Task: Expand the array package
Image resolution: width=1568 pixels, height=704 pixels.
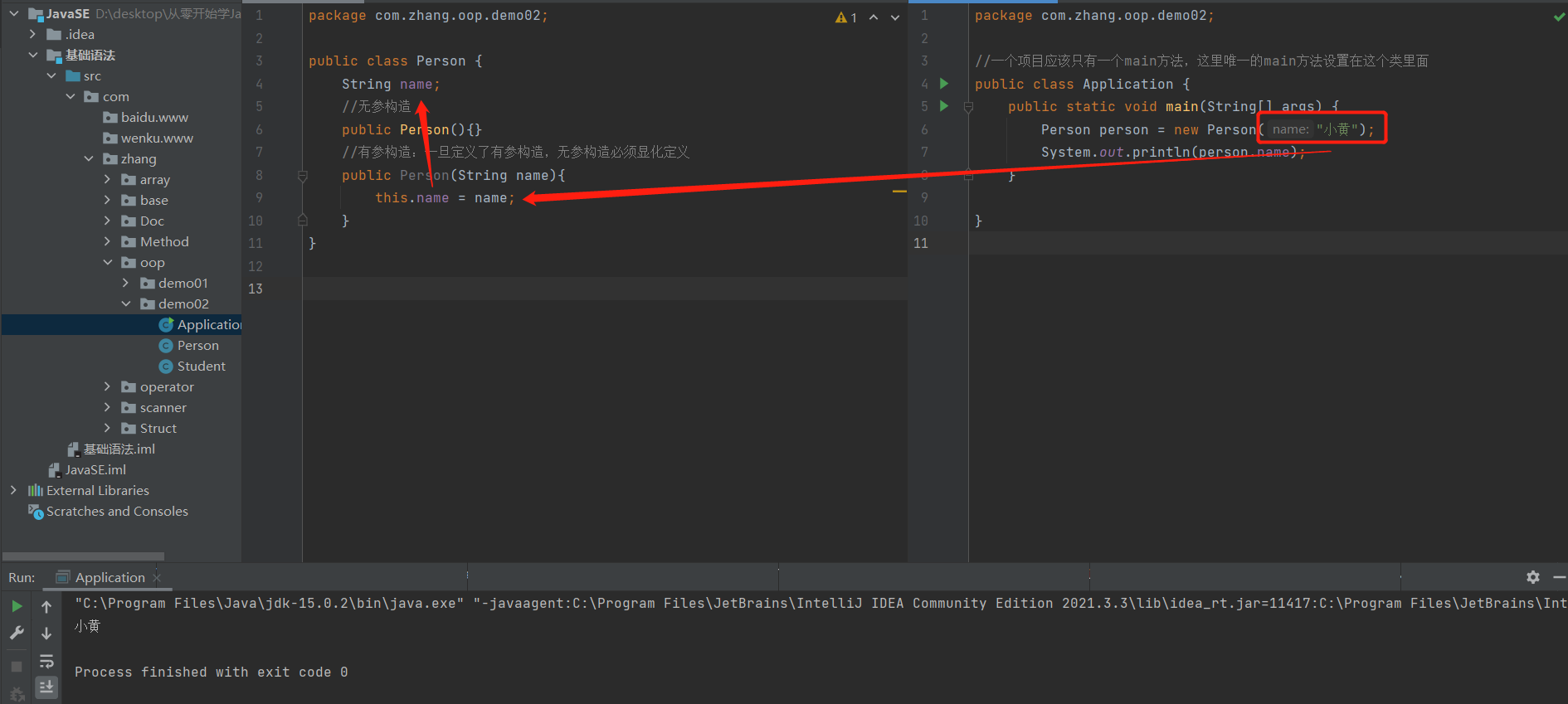Action: point(107,179)
